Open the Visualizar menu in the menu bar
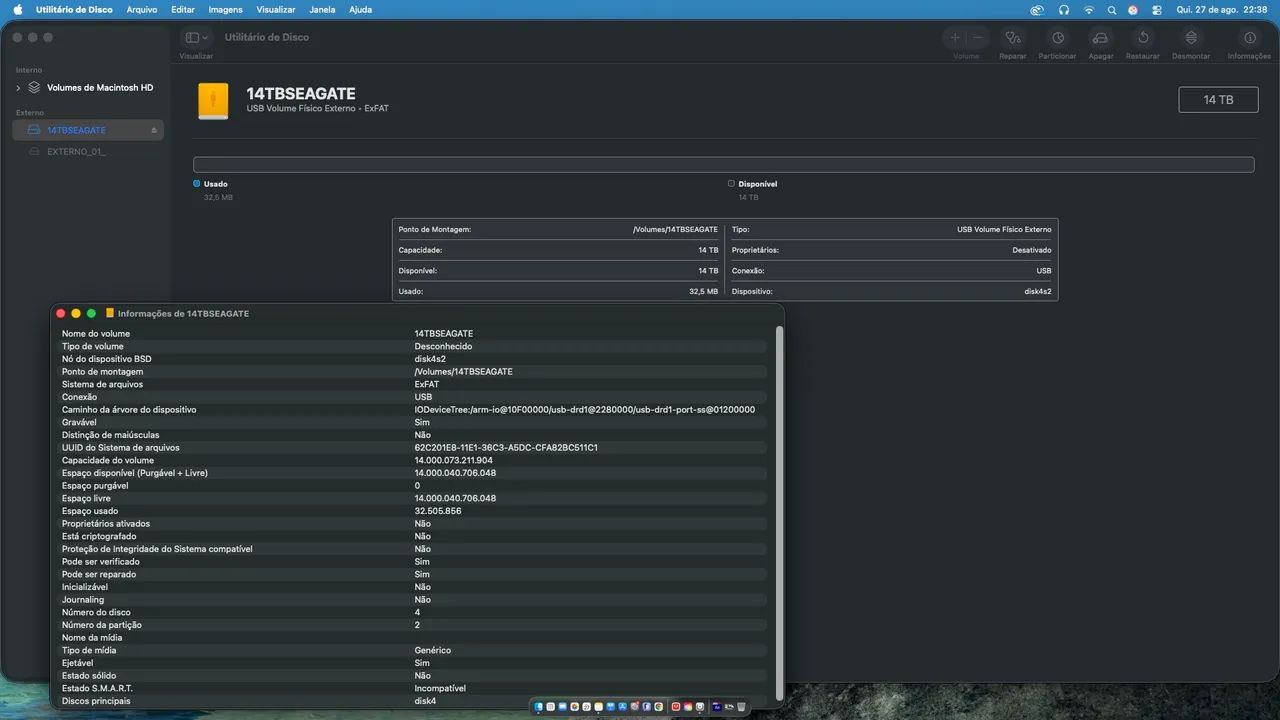 (x=276, y=10)
